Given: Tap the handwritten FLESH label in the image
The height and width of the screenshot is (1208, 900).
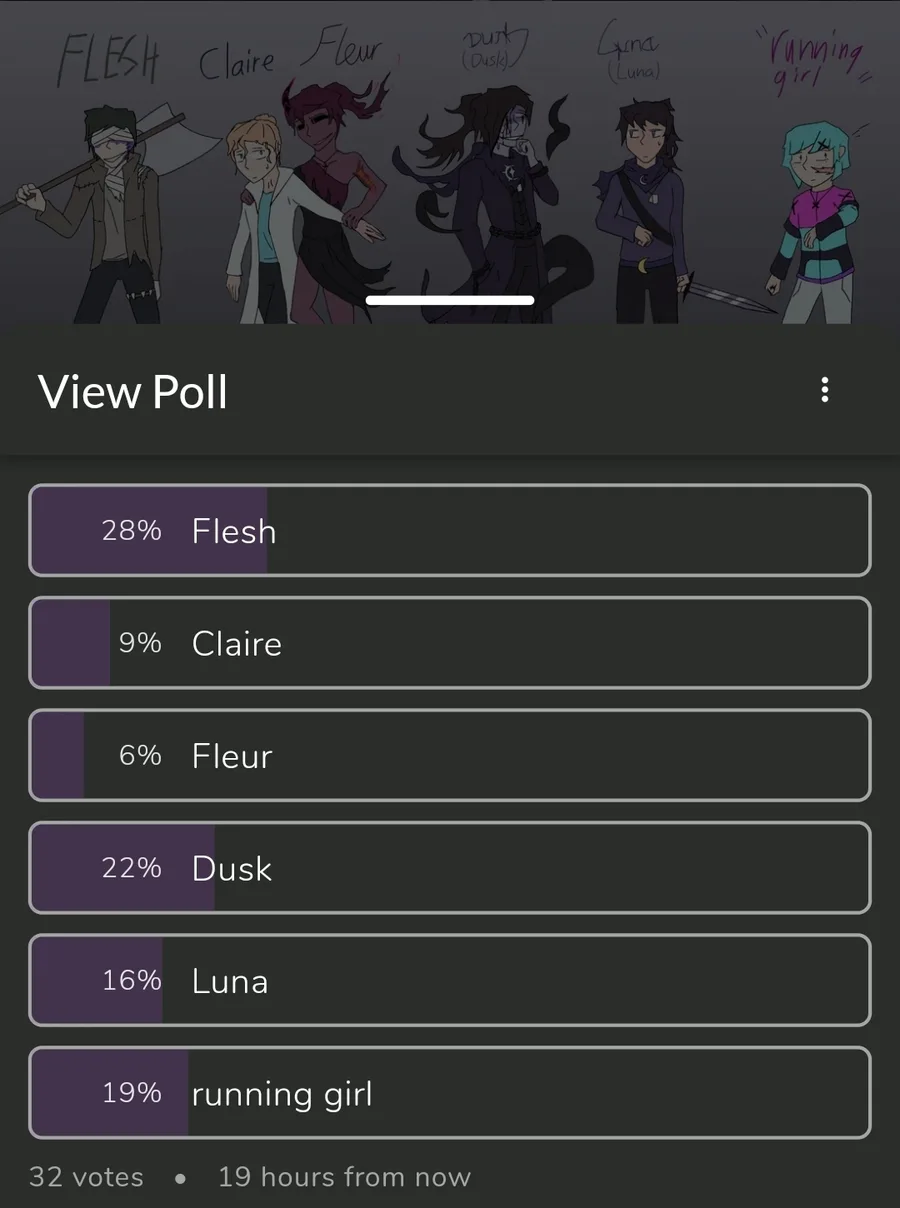Looking at the screenshot, I should (x=108, y=62).
